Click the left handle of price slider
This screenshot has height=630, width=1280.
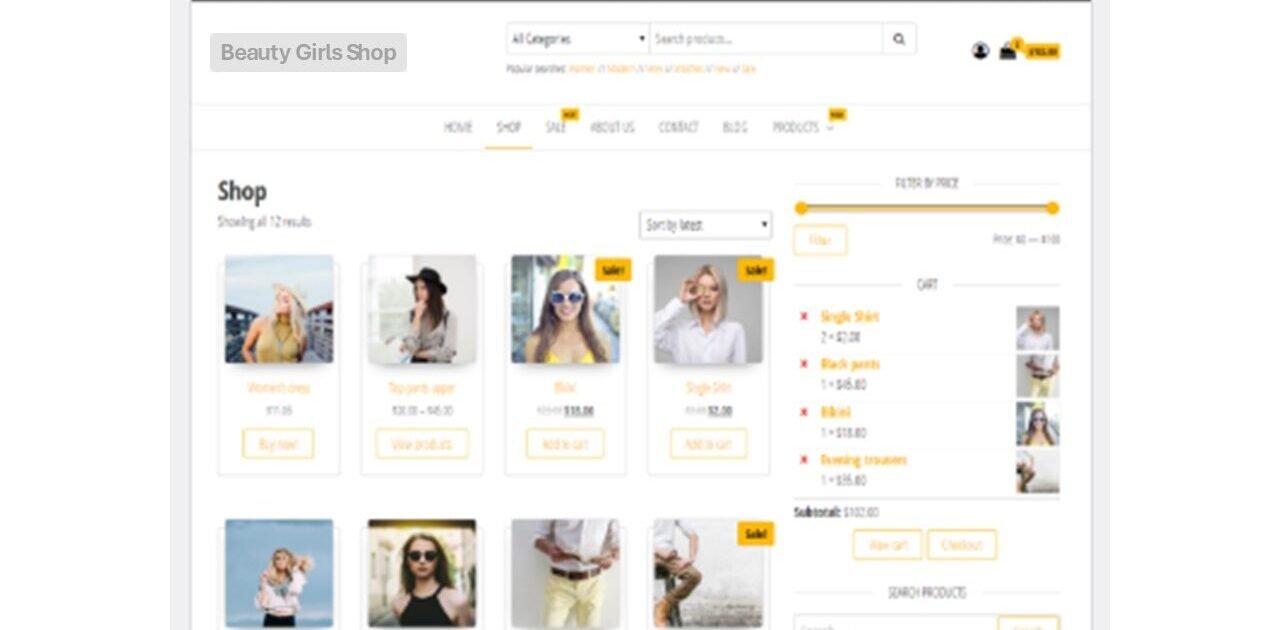click(801, 208)
